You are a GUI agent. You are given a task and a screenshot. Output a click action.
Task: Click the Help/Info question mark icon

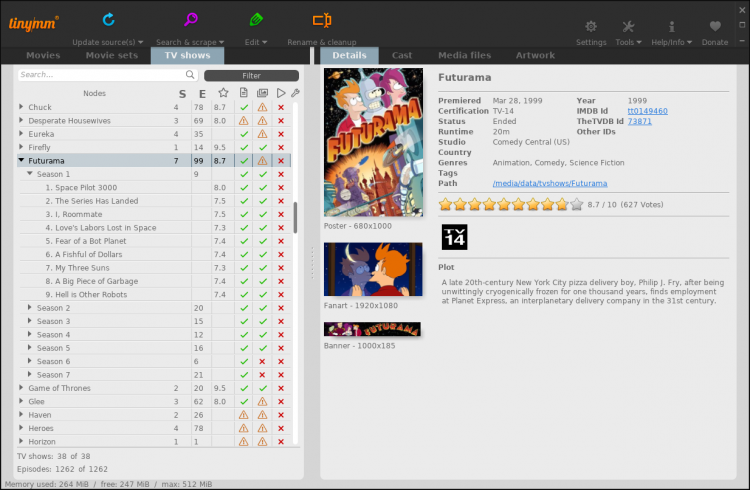[x=672, y=27]
